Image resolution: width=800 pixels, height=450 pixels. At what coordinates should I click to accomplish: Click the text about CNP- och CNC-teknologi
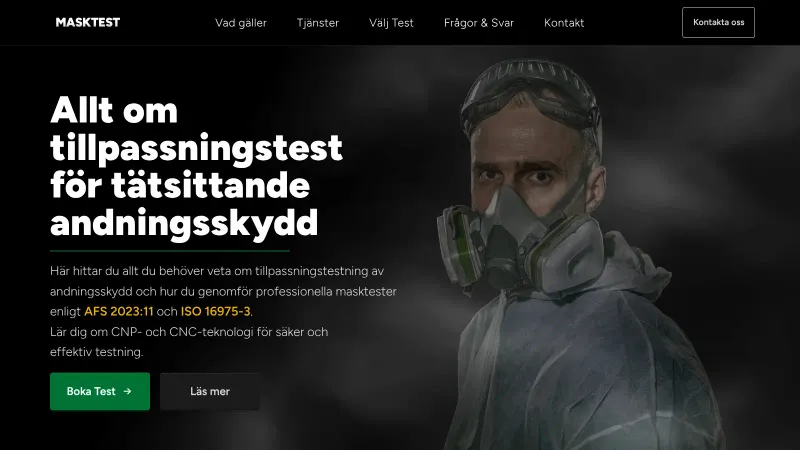coord(189,342)
